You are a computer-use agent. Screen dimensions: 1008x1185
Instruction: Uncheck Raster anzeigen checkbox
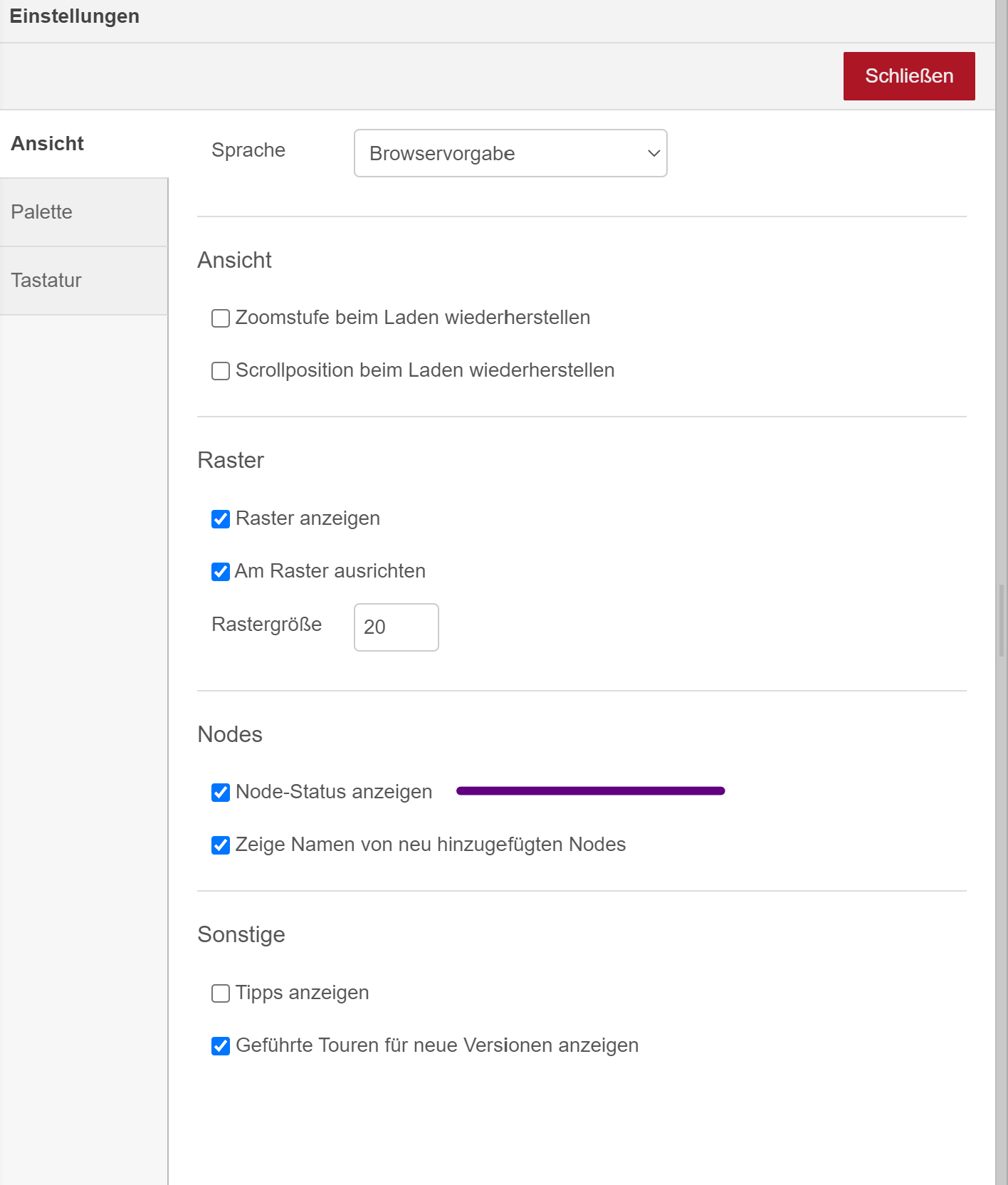[221, 519]
